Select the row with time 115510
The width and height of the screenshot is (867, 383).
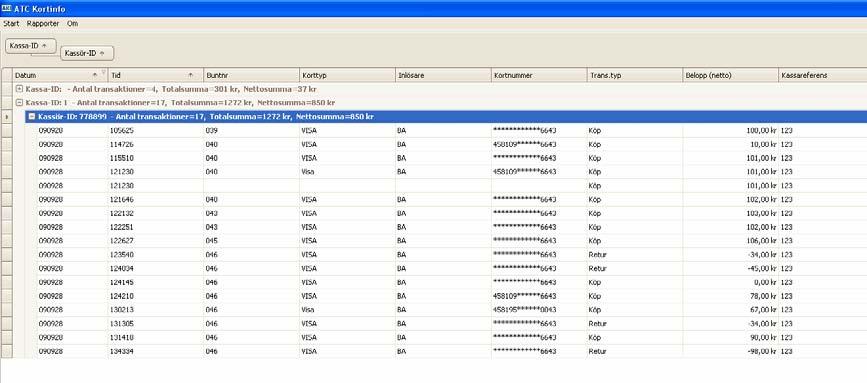[452, 158]
